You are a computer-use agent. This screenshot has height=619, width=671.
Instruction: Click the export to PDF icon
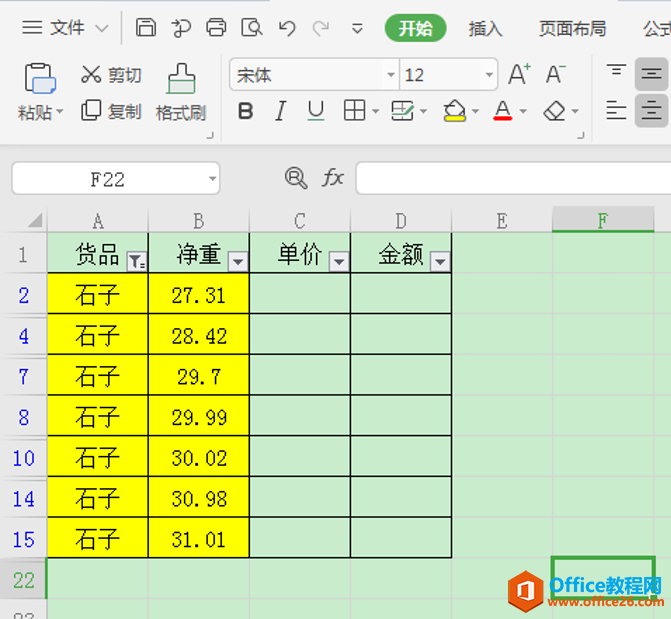coord(181,28)
